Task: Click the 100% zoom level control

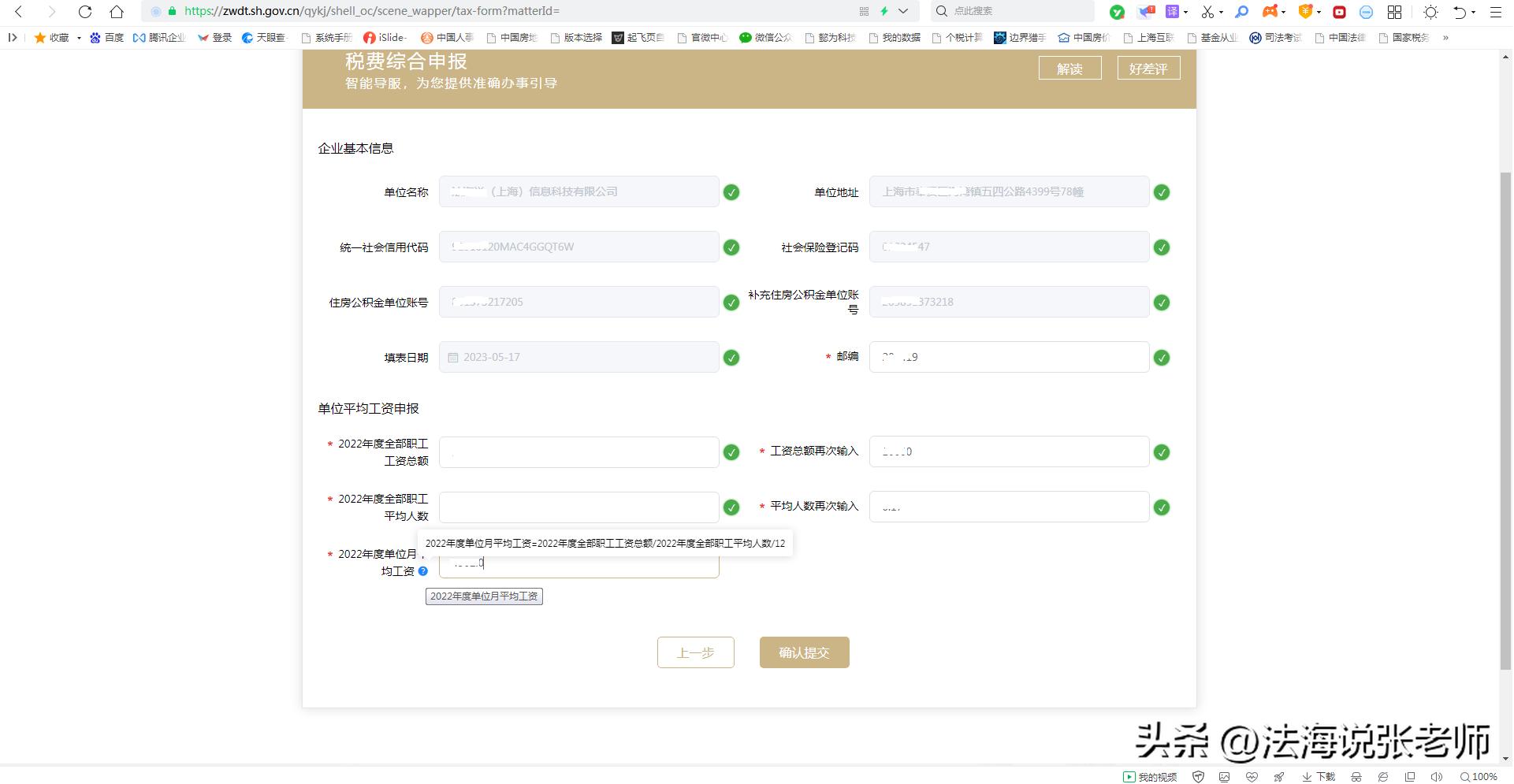Action: [1480, 776]
